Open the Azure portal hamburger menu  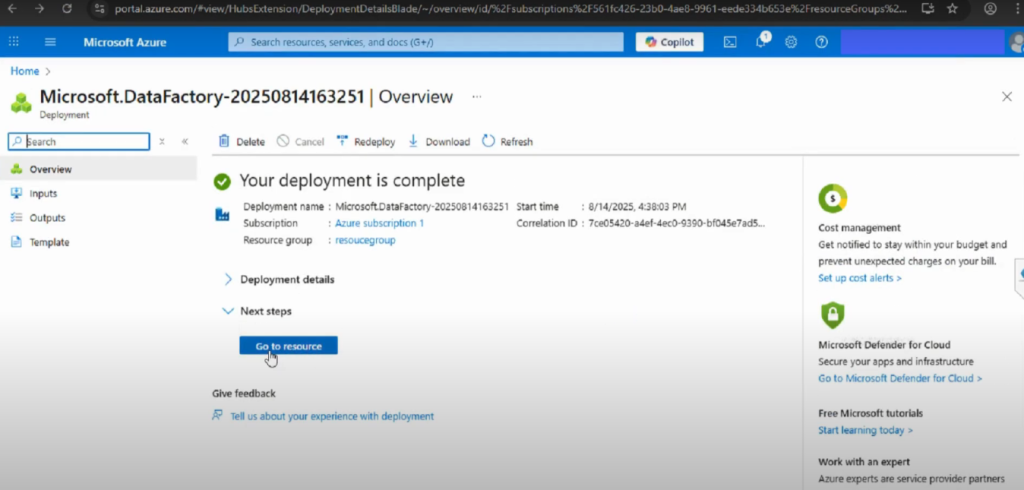(x=50, y=42)
